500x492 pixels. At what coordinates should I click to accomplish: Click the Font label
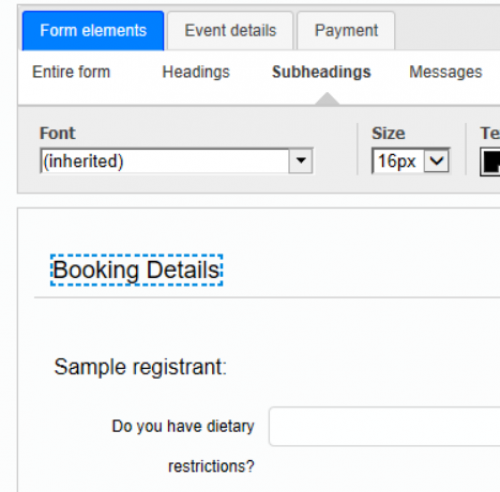click(x=58, y=133)
